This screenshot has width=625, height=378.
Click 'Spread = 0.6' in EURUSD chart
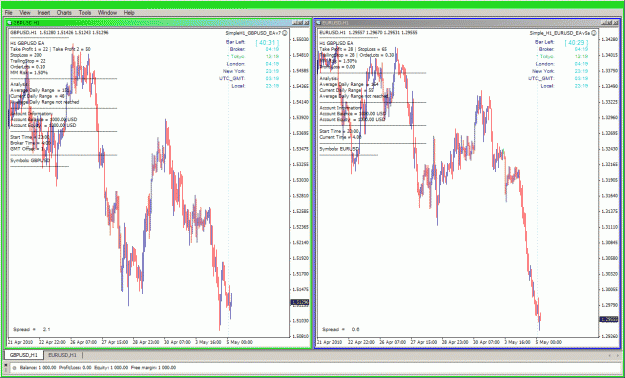[x=340, y=329]
